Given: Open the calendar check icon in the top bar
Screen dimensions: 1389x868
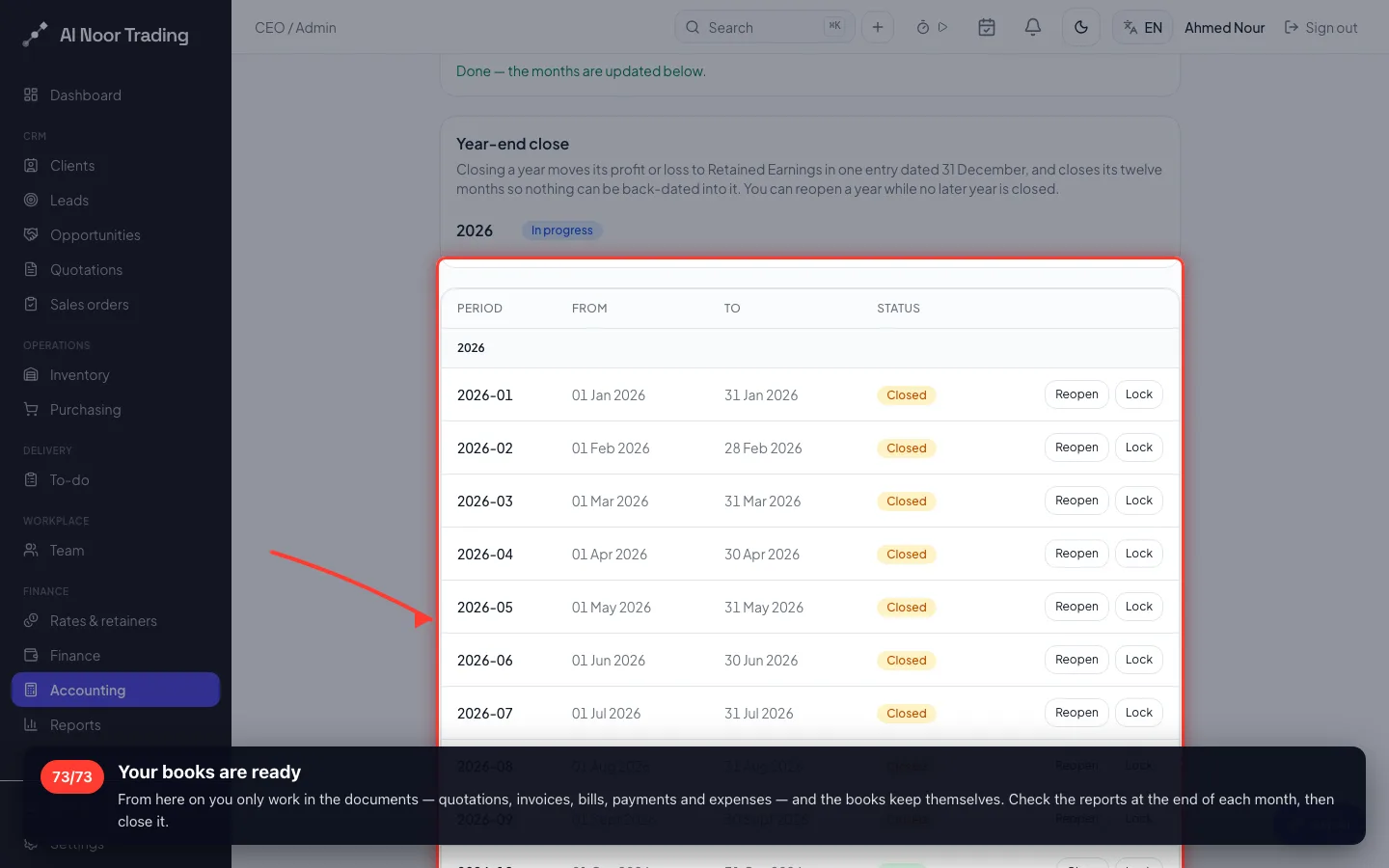Looking at the screenshot, I should (x=987, y=27).
